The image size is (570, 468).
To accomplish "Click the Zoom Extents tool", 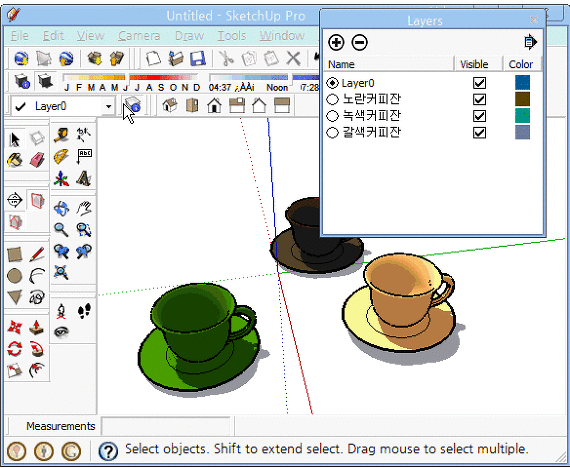I will pyautogui.click(x=61, y=272).
